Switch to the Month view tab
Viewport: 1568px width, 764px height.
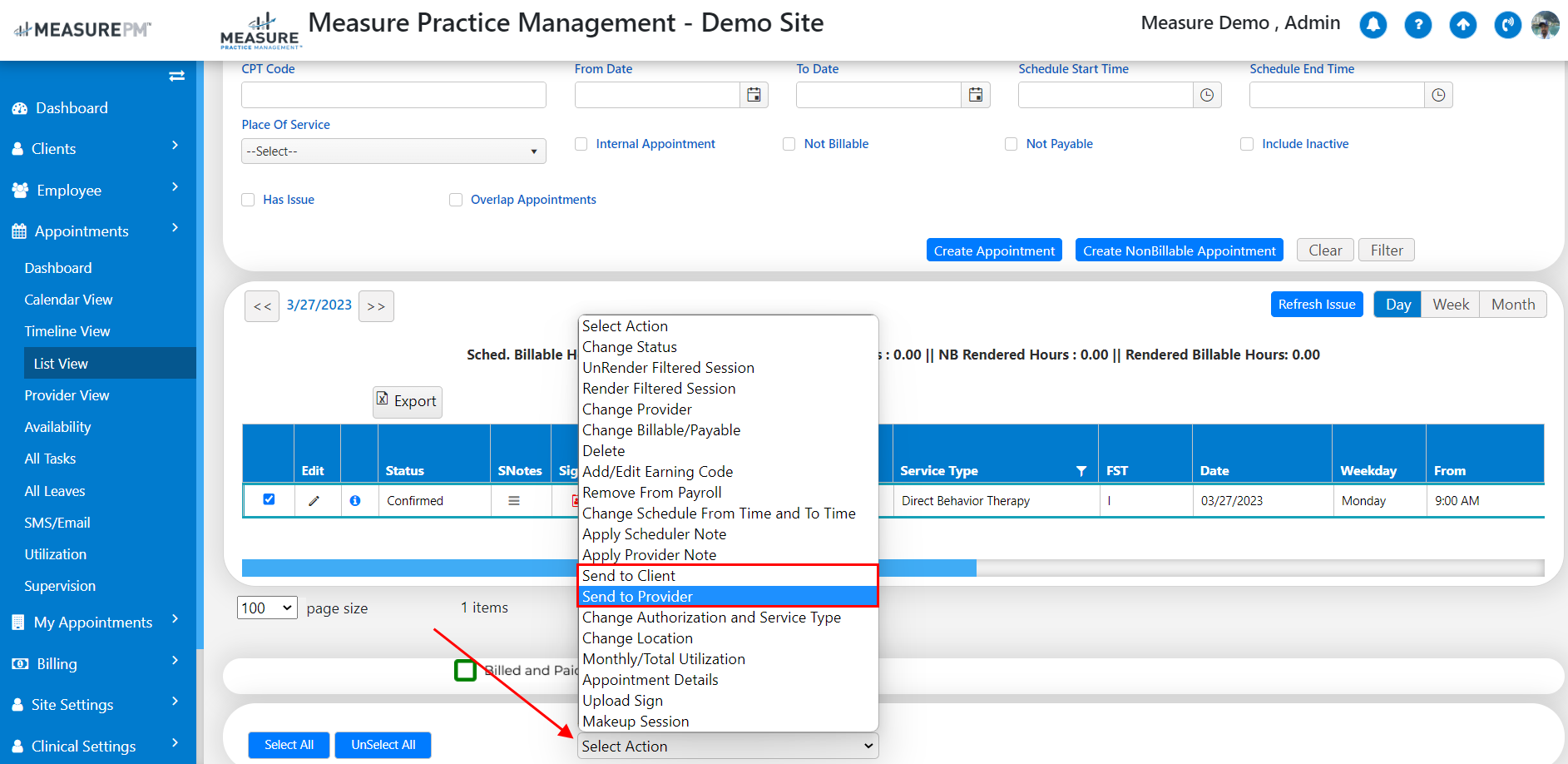1513,305
